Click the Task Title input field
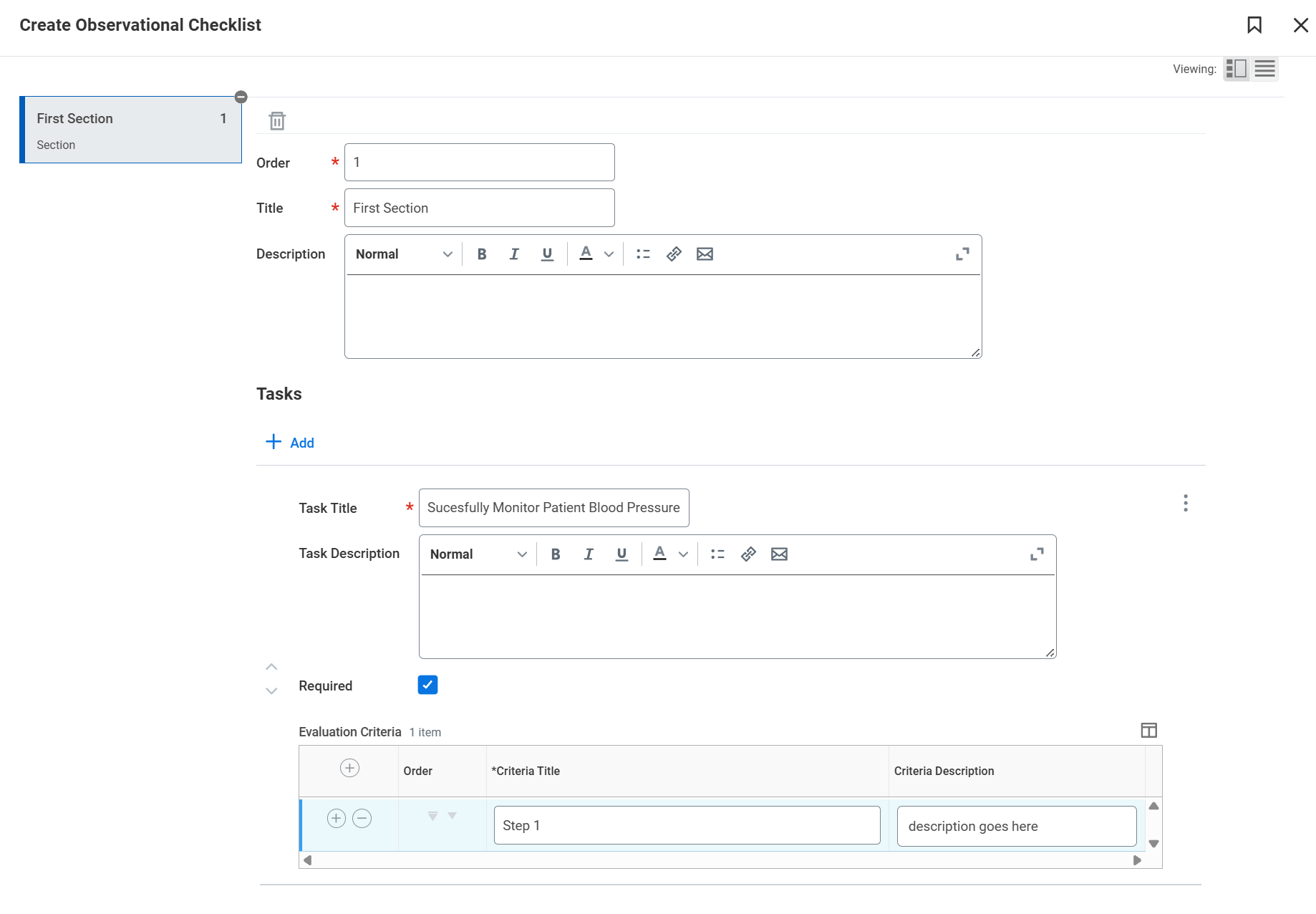The height and width of the screenshot is (914, 1316). [x=553, y=508]
